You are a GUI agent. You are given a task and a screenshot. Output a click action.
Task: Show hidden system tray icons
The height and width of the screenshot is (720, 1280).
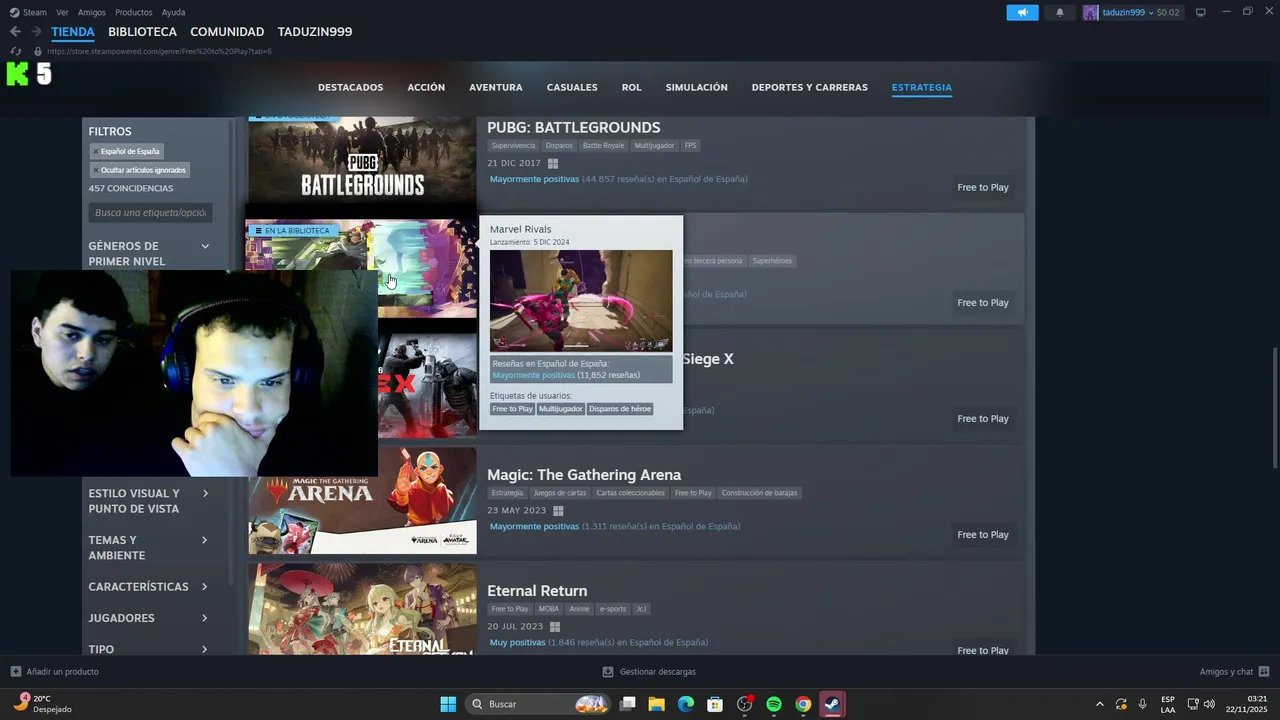tap(1100, 704)
